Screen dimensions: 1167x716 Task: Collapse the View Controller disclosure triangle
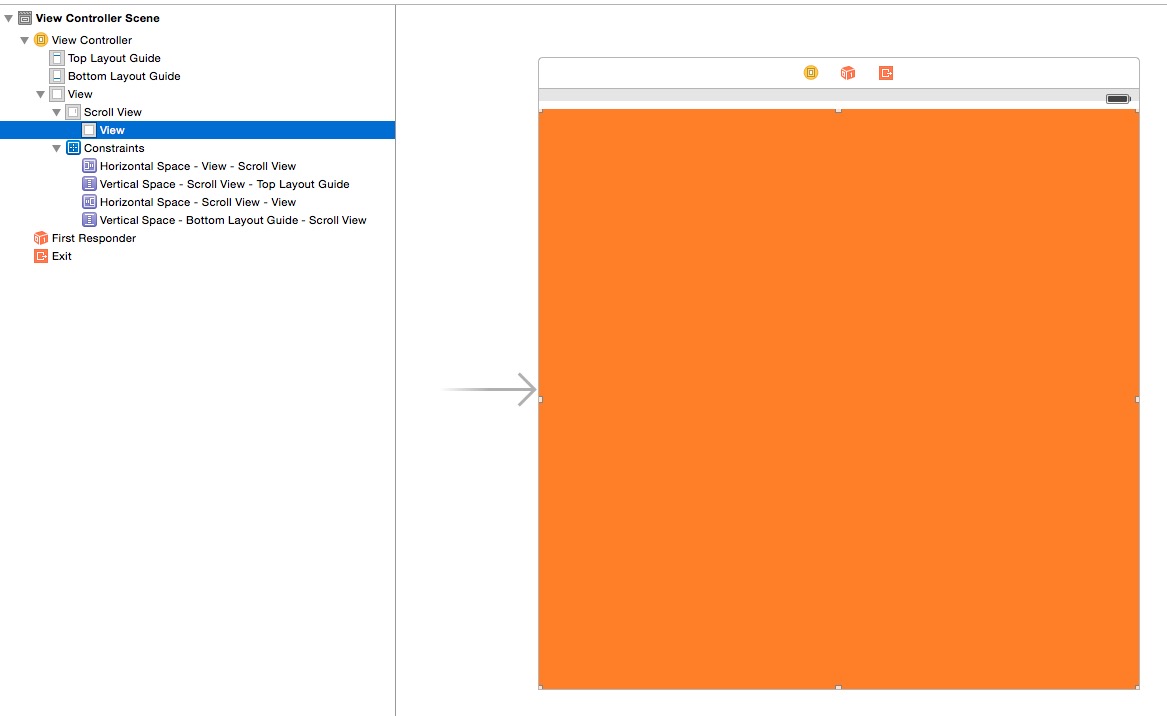(x=25, y=40)
